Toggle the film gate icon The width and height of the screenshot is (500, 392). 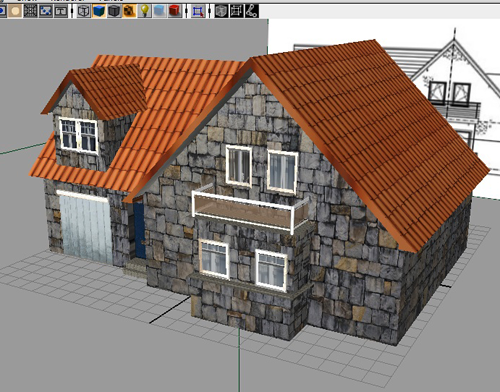[x=46, y=11]
